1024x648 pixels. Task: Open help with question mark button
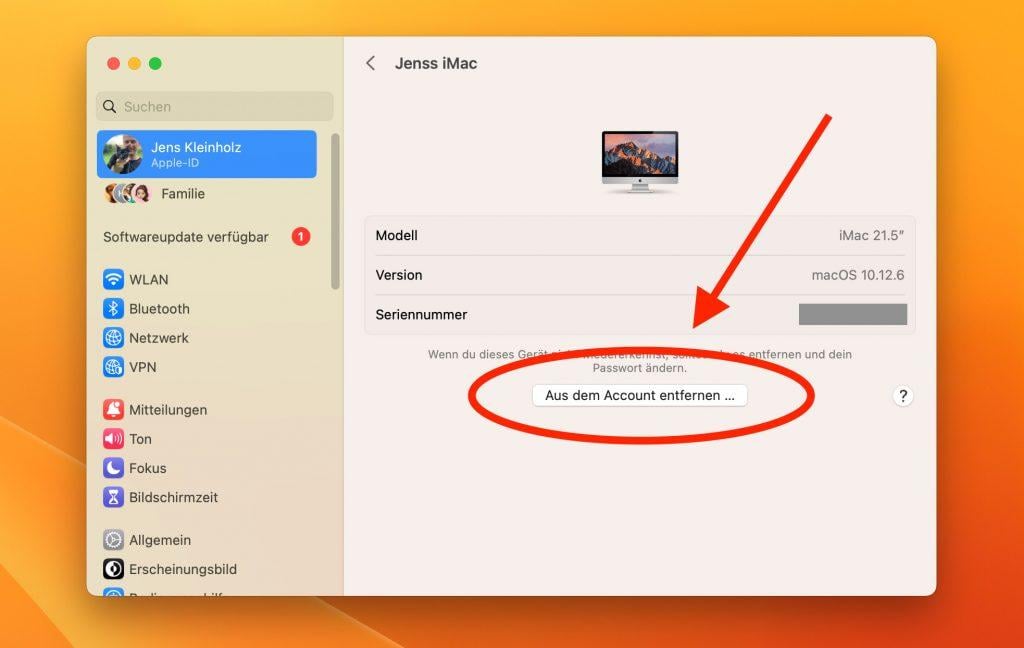[x=903, y=396]
